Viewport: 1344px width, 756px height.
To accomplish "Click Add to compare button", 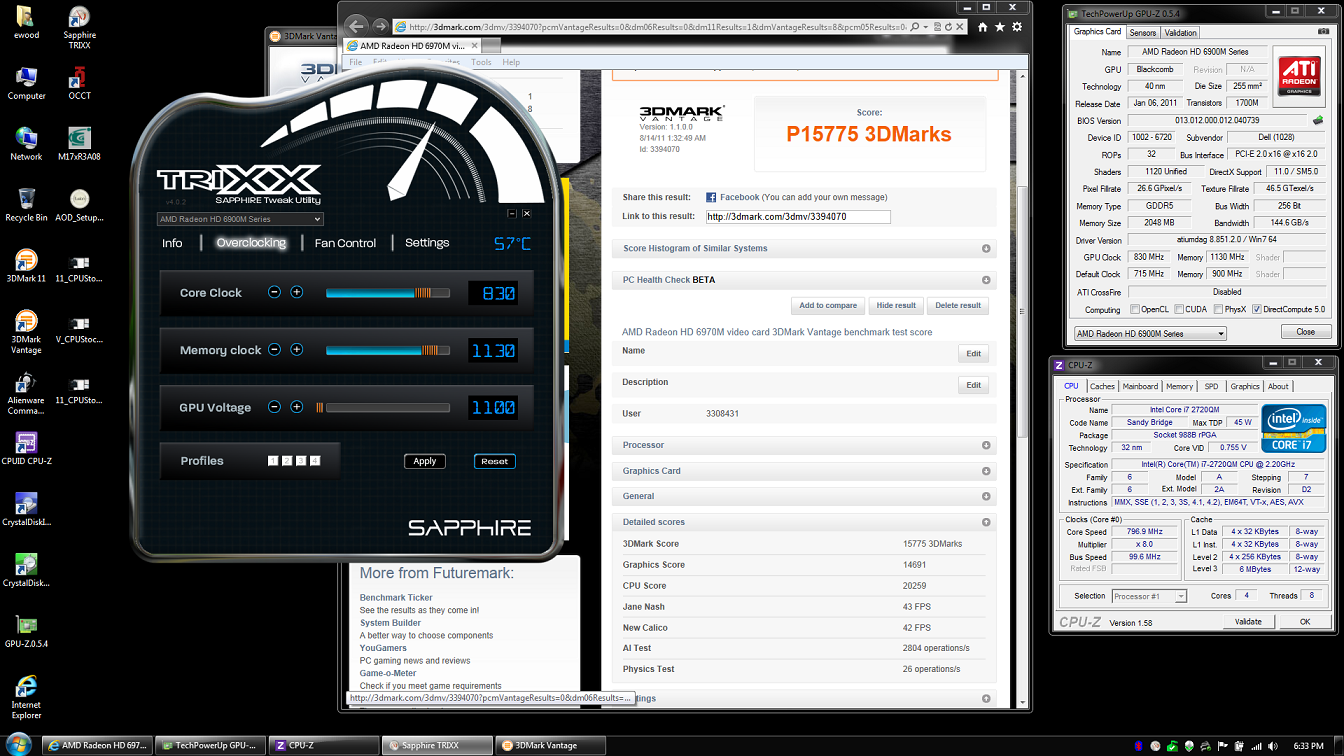I will pyautogui.click(x=828, y=305).
